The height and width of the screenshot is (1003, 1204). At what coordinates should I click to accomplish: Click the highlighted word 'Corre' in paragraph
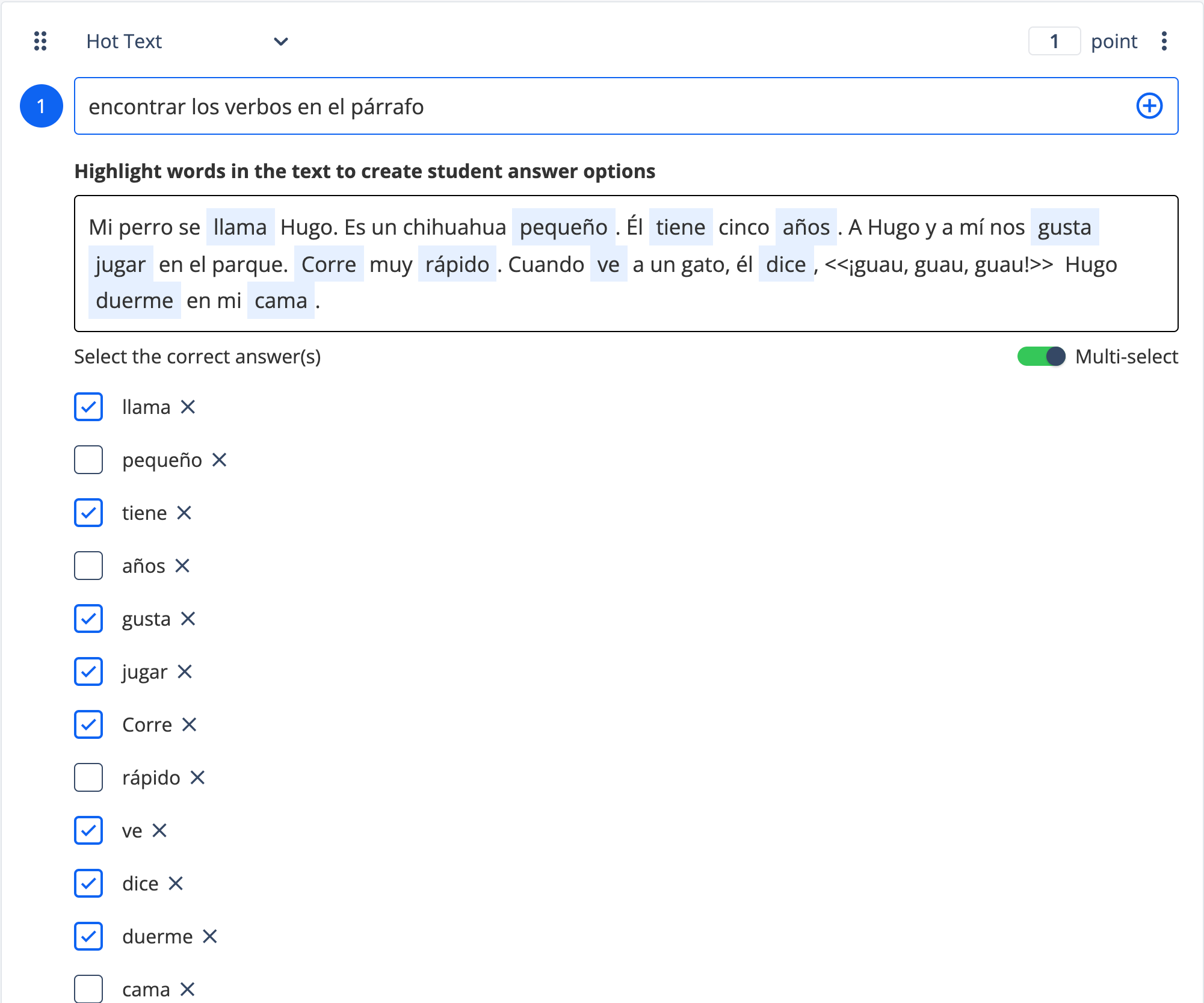click(x=329, y=265)
